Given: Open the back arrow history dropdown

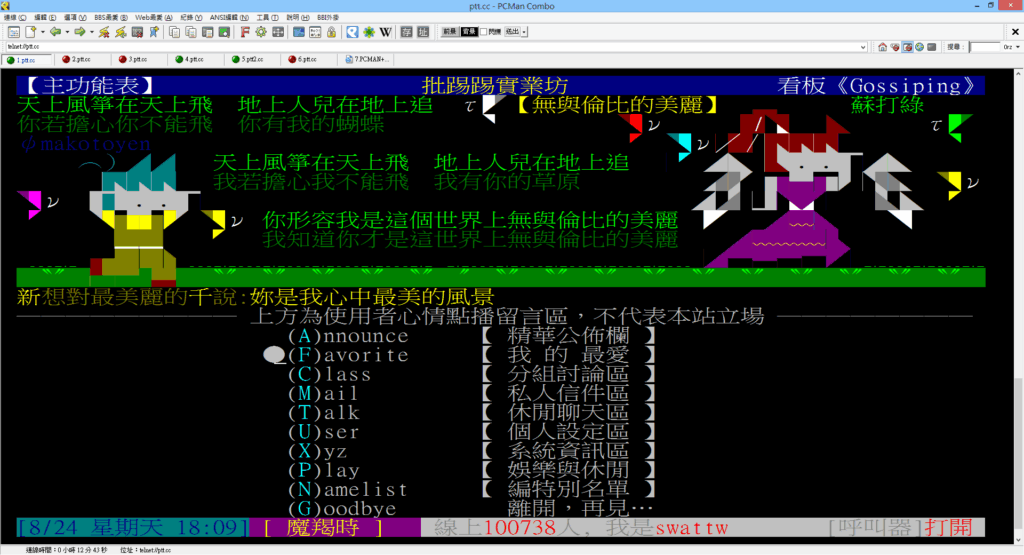Looking at the screenshot, I should click(67, 32).
